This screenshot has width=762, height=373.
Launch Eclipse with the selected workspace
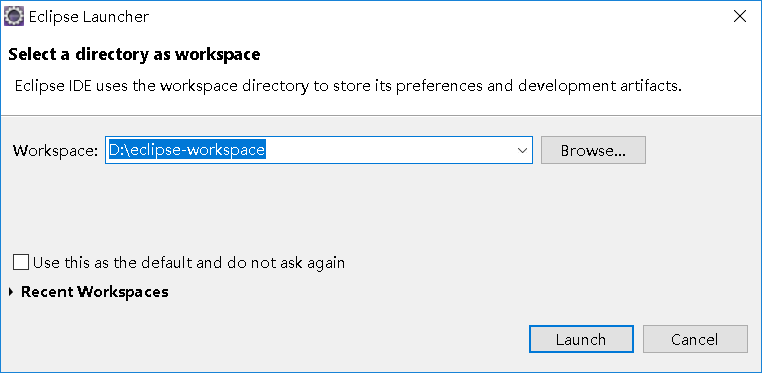pos(581,339)
